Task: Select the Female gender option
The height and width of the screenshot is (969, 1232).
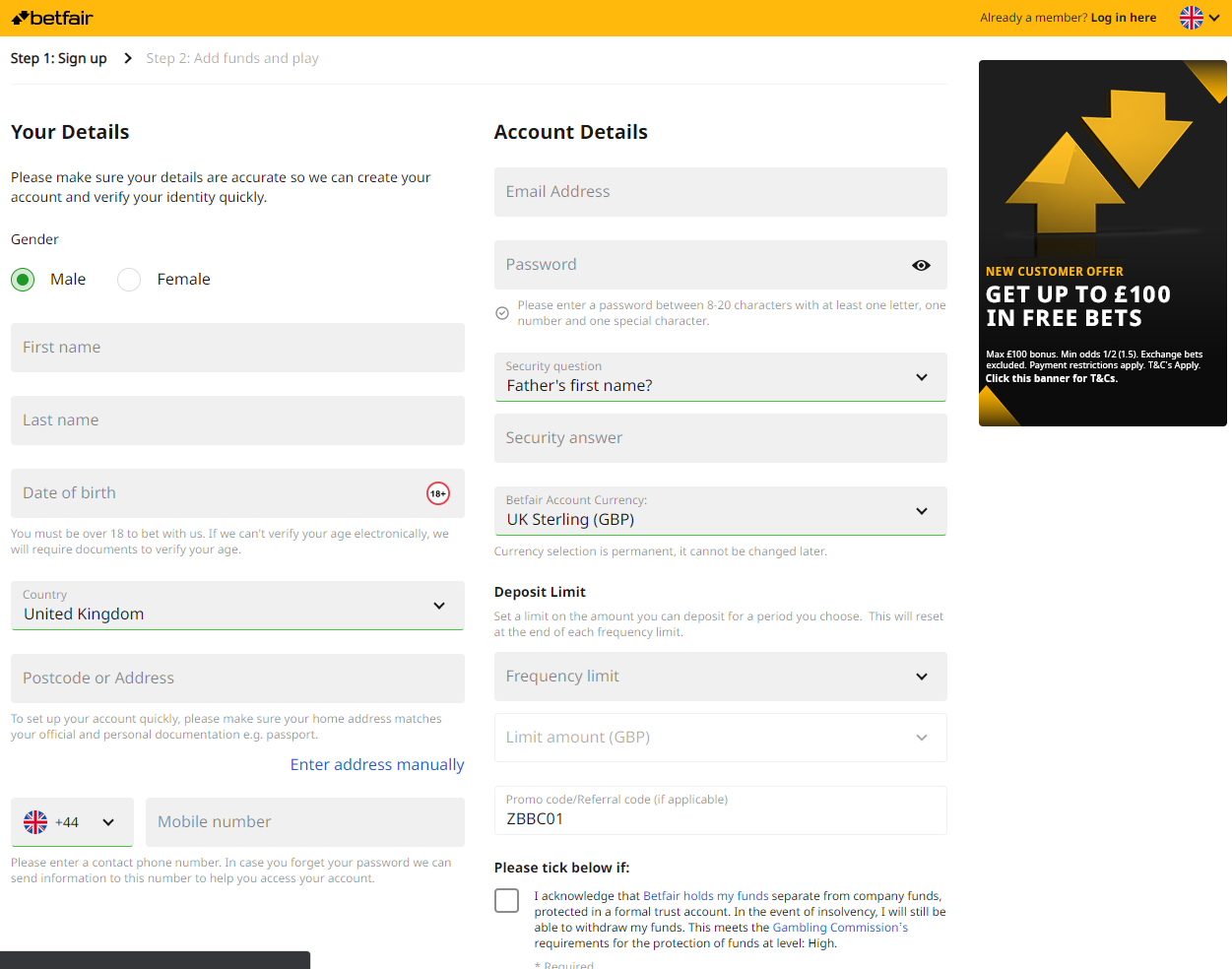Action: pos(129,280)
